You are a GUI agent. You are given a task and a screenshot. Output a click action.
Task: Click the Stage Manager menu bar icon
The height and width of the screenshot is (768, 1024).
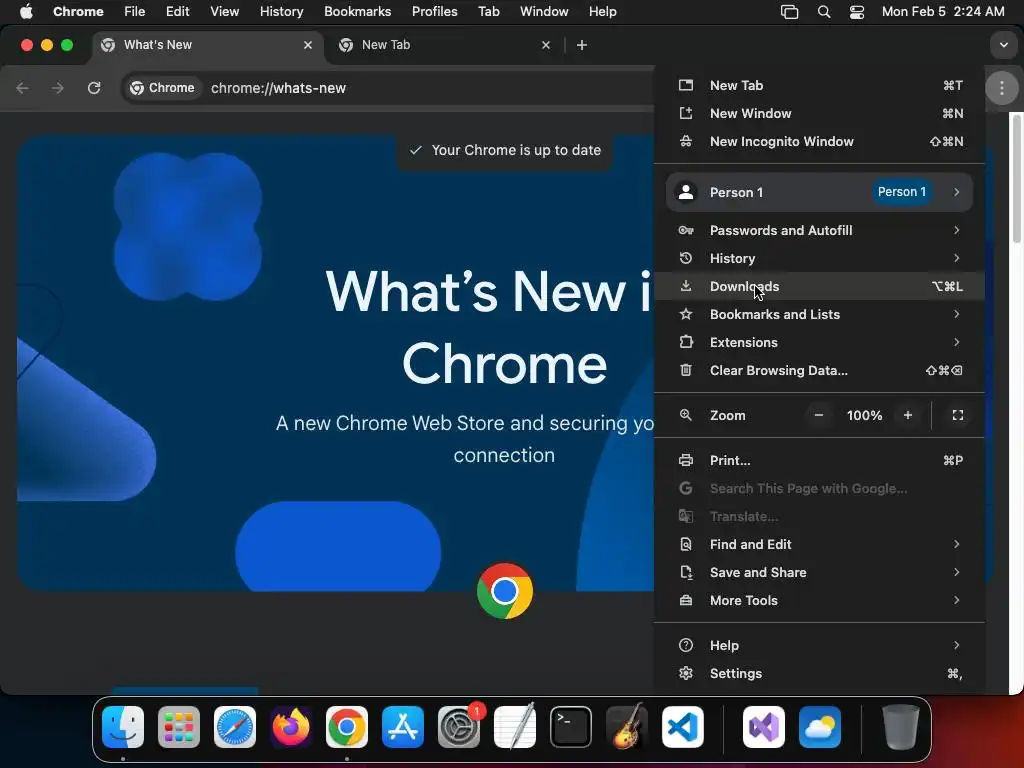pos(790,12)
